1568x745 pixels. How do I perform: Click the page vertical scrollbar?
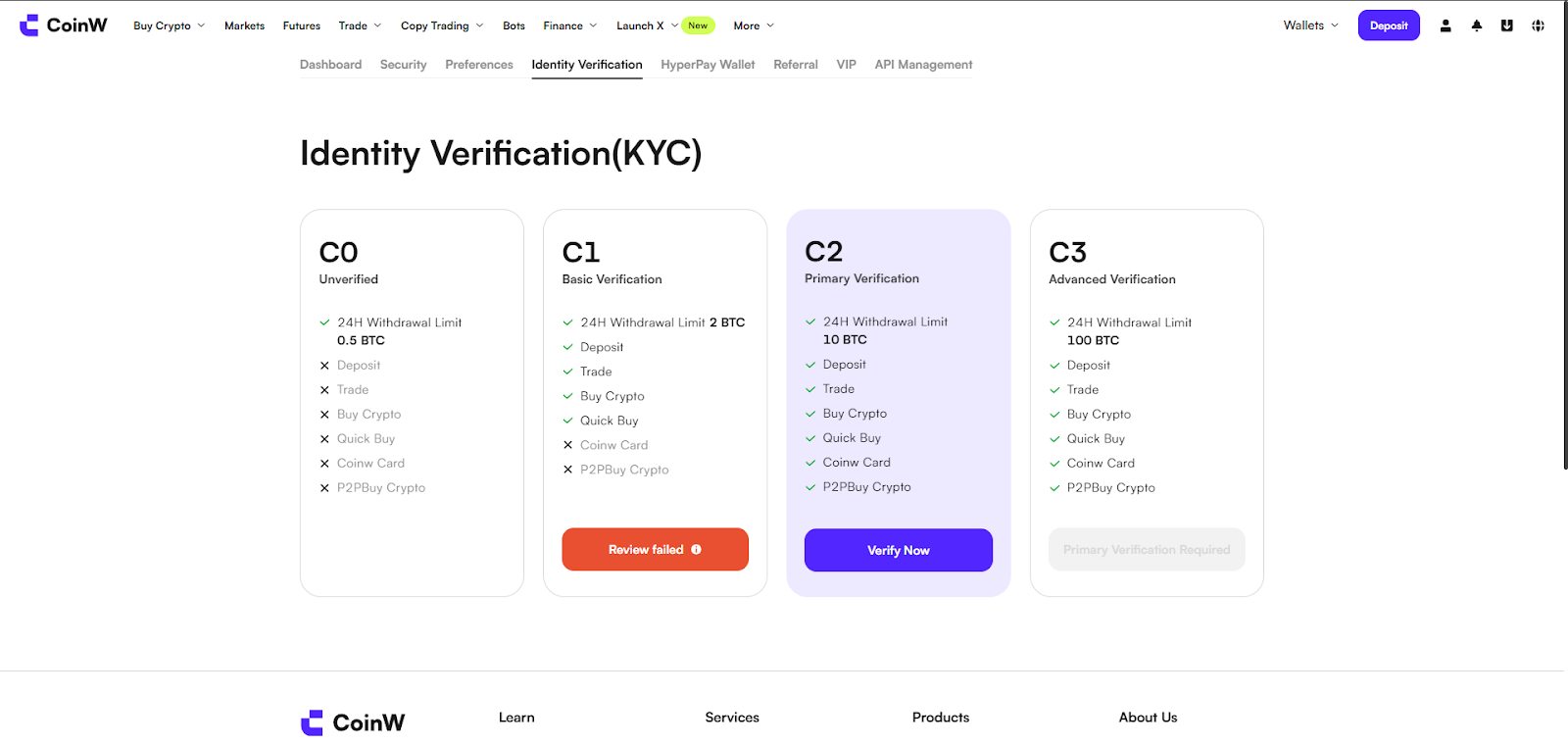(x=1566, y=235)
